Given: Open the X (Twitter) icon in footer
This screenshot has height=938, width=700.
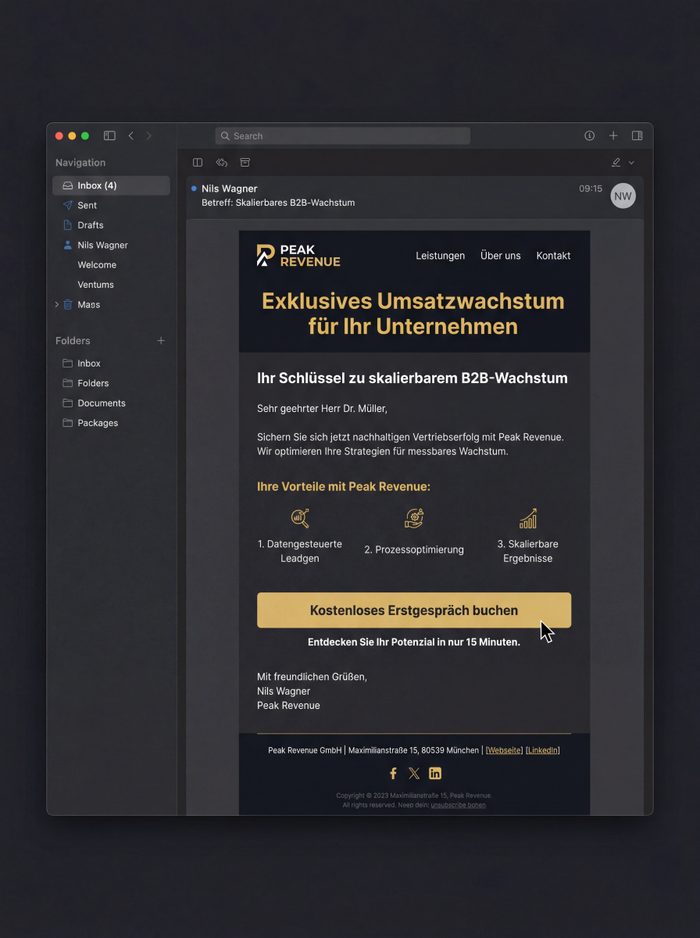Looking at the screenshot, I should (414, 773).
